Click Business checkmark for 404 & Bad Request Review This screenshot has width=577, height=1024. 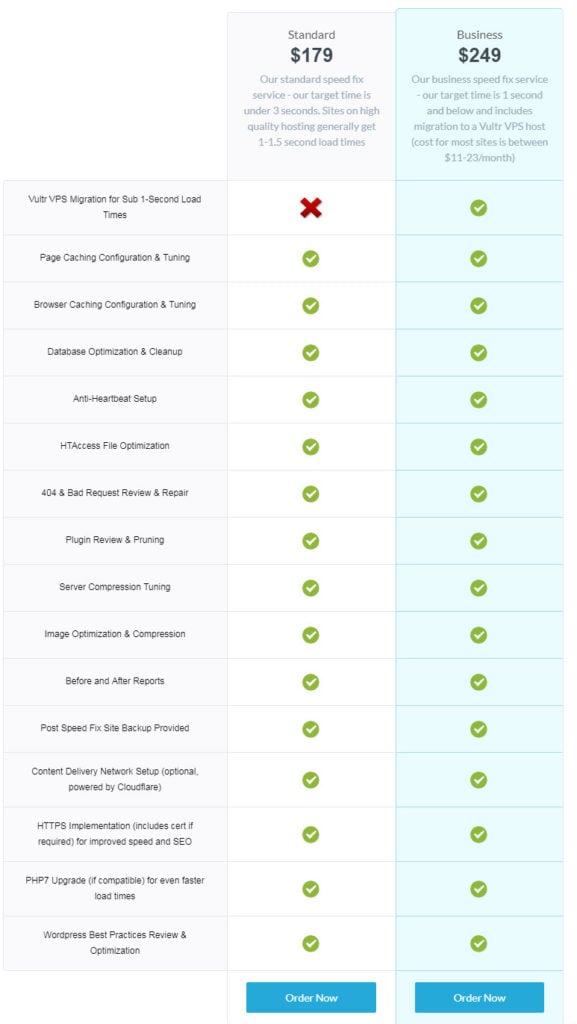[479, 494]
